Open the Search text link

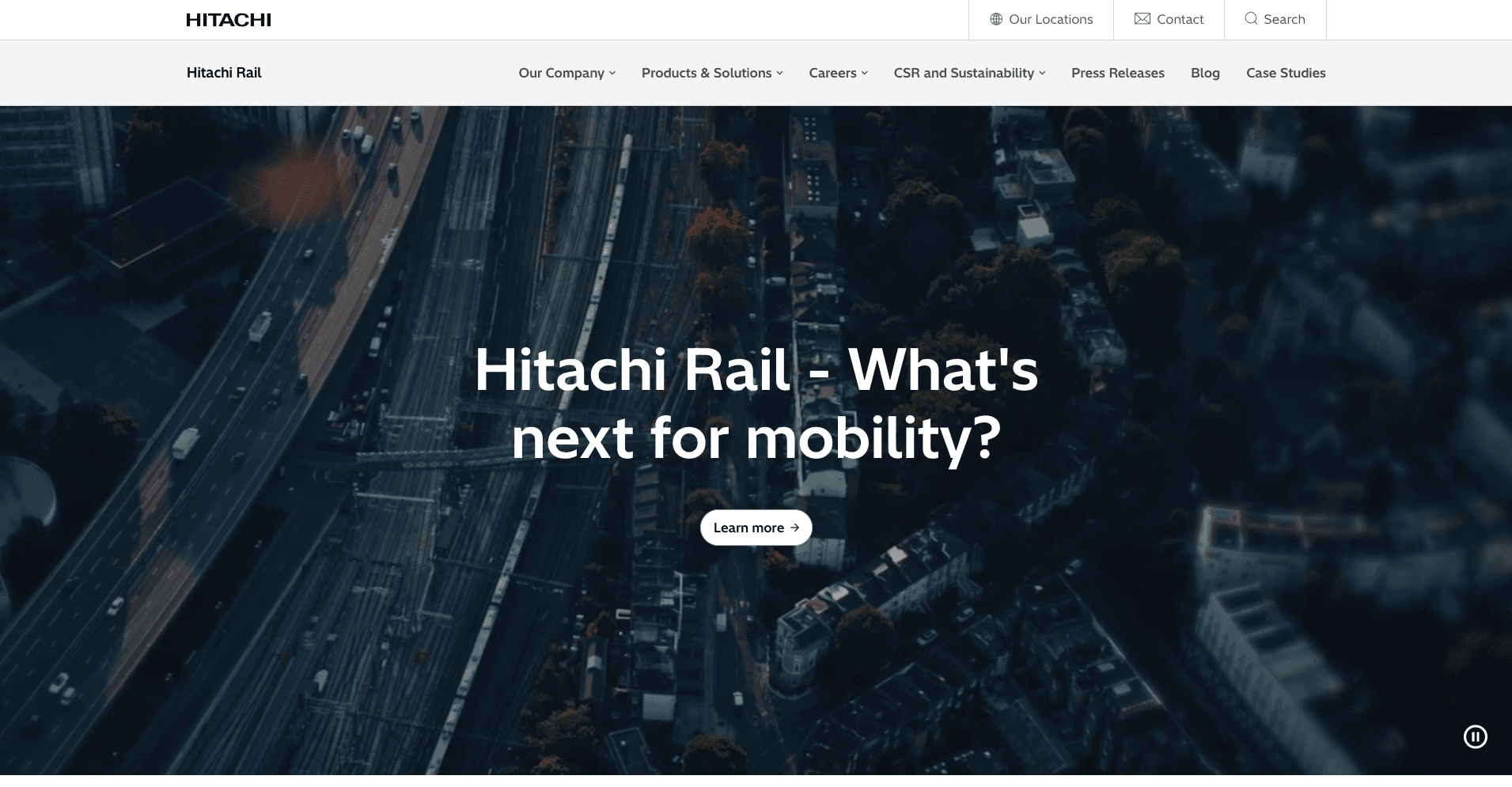click(1284, 19)
